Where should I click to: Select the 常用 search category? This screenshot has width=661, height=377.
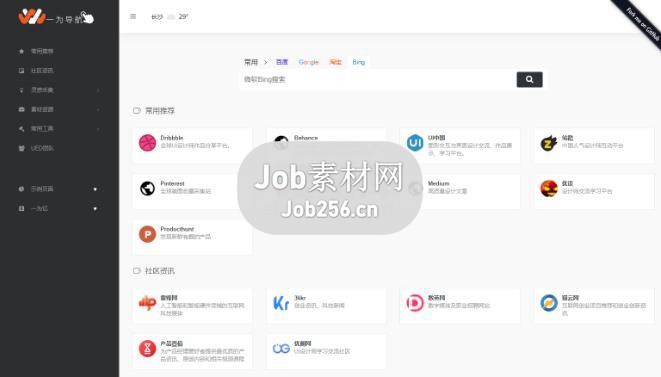[251, 62]
